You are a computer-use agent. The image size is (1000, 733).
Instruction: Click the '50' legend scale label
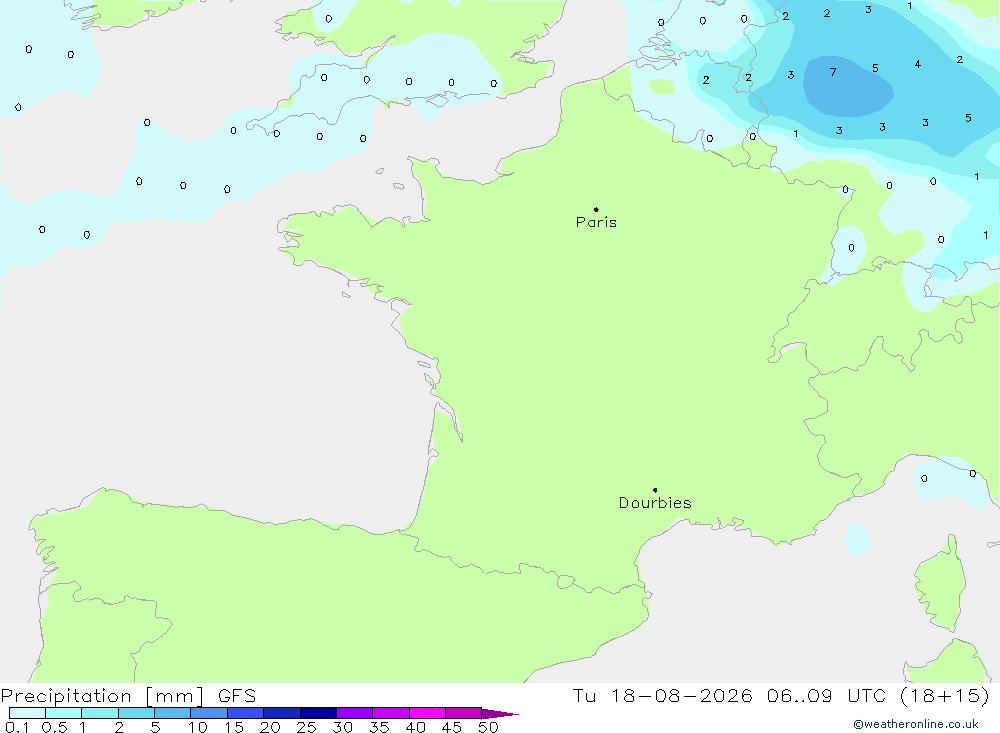[488, 727]
